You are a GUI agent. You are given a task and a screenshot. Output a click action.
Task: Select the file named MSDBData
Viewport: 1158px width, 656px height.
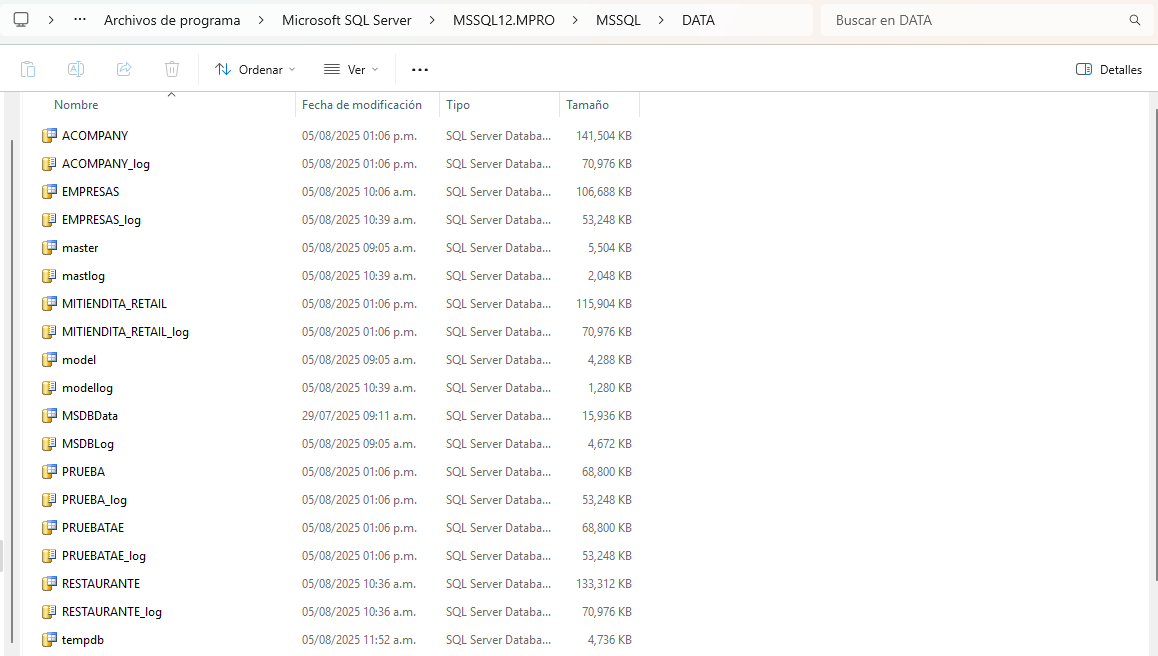[x=89, y=416]
